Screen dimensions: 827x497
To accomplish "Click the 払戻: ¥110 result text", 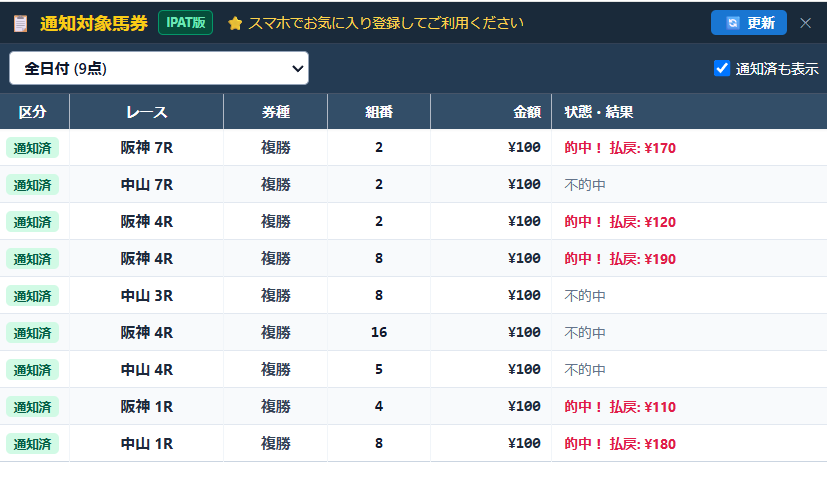I will 642,407.
